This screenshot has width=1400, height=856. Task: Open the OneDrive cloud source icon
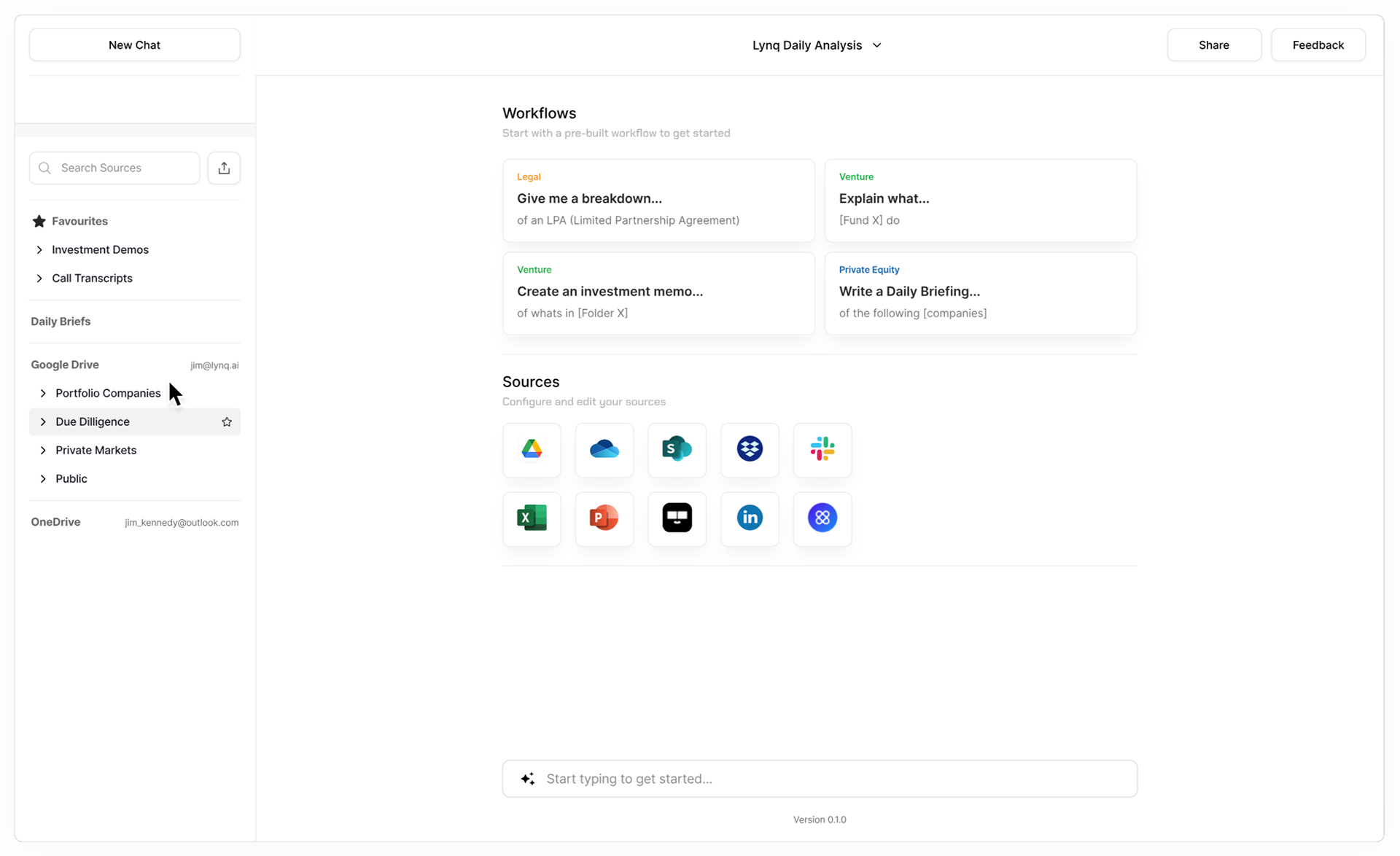[604, 449]
